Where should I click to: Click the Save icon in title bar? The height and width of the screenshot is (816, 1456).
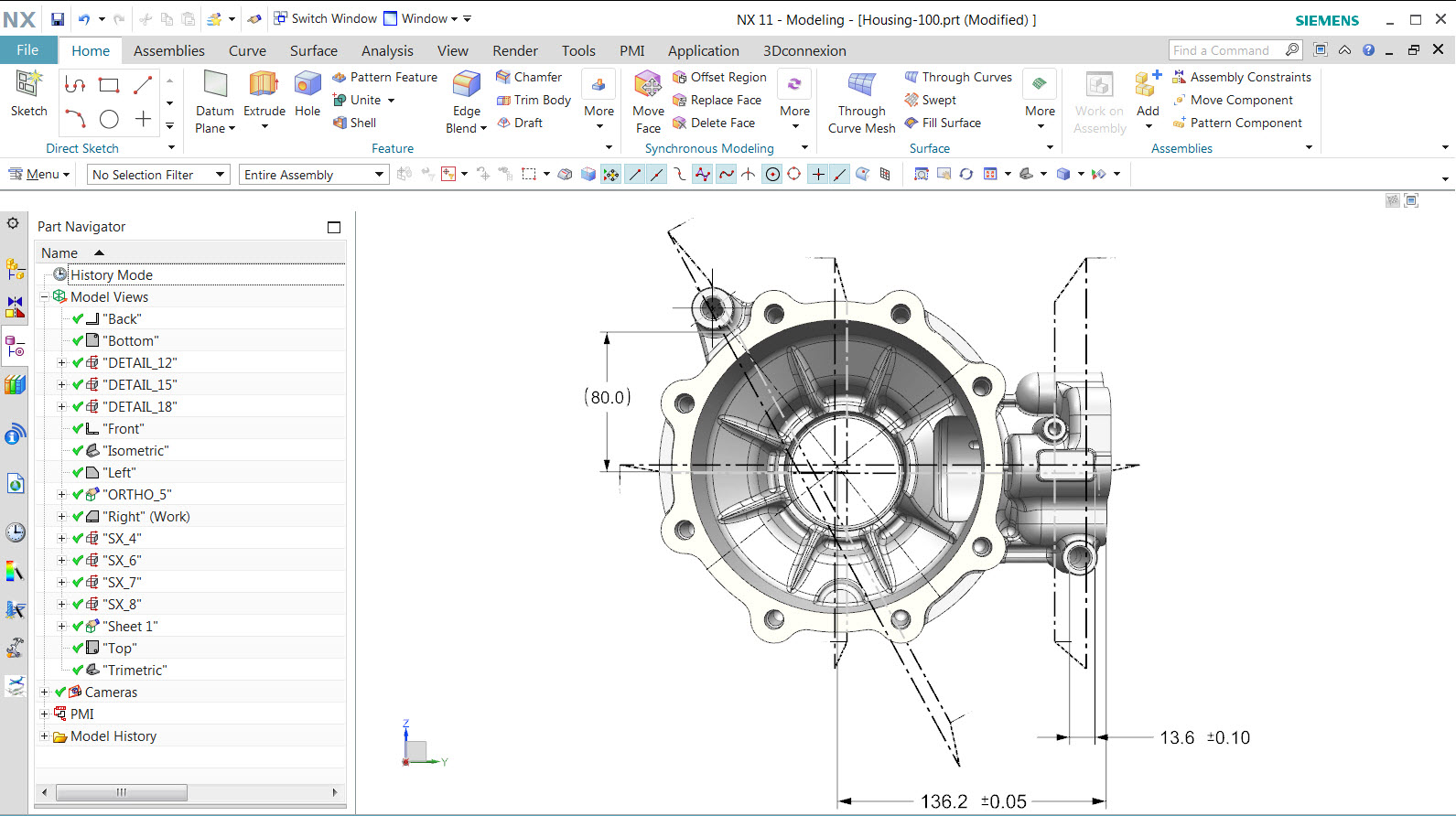pyautogui.click(x=58, y=19)
